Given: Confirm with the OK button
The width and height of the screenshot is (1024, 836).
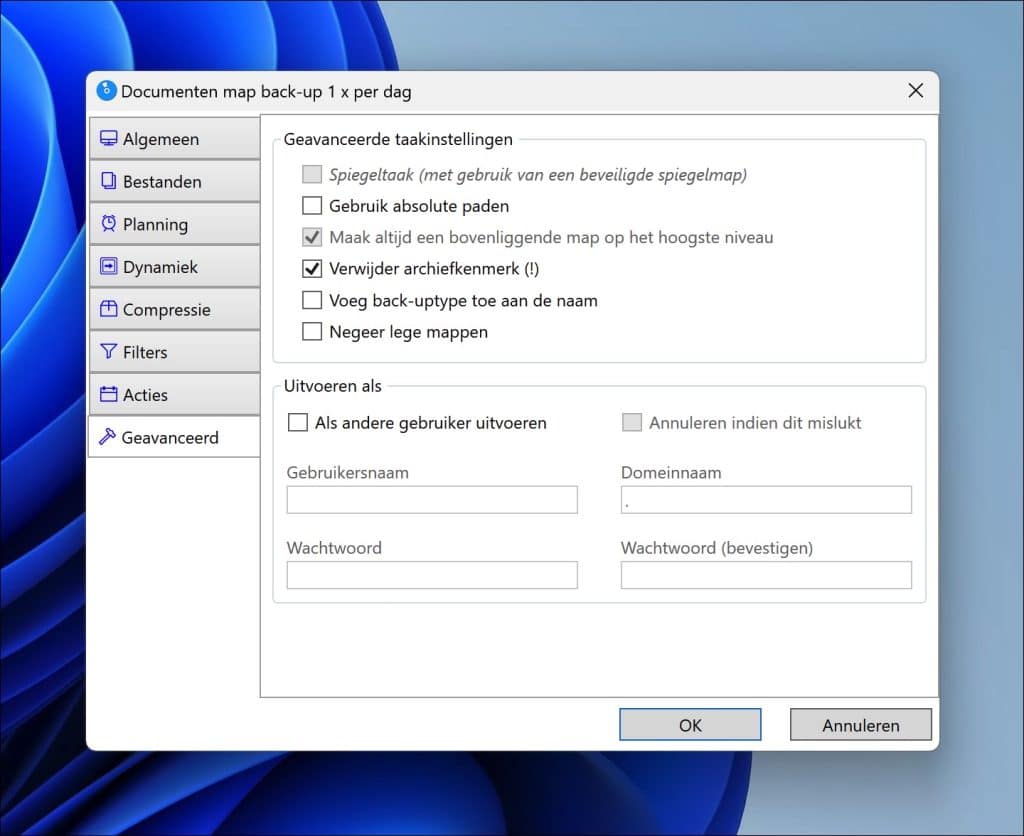Looking at the screenshot, I should point(690,725).
